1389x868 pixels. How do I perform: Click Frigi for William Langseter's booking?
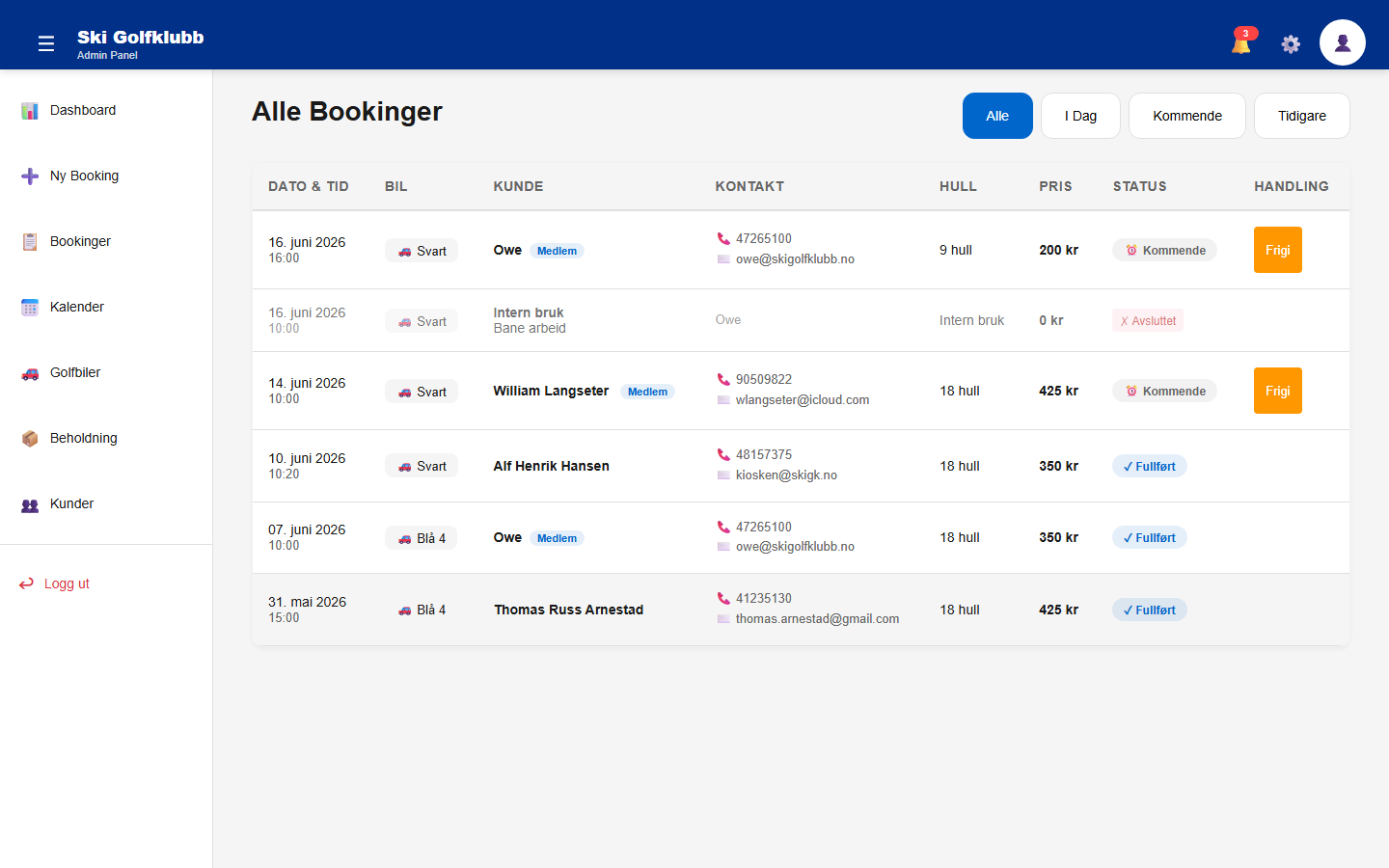click(1278, 391)
